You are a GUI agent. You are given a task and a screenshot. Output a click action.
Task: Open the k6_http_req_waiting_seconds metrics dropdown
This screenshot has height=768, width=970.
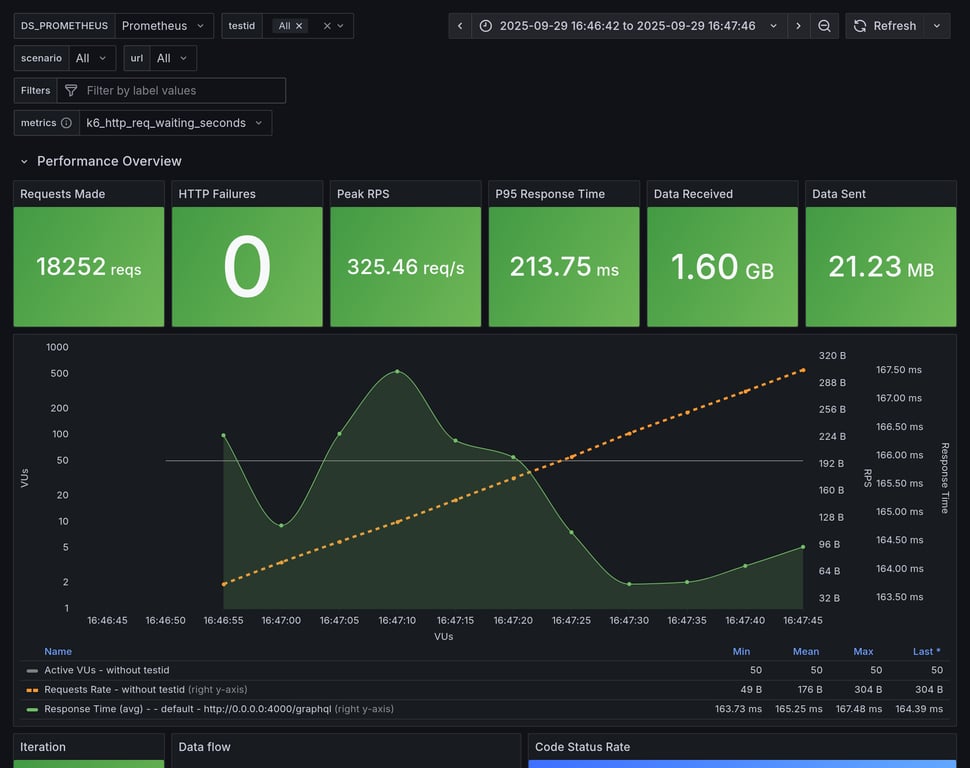click(x=175, y=123)
